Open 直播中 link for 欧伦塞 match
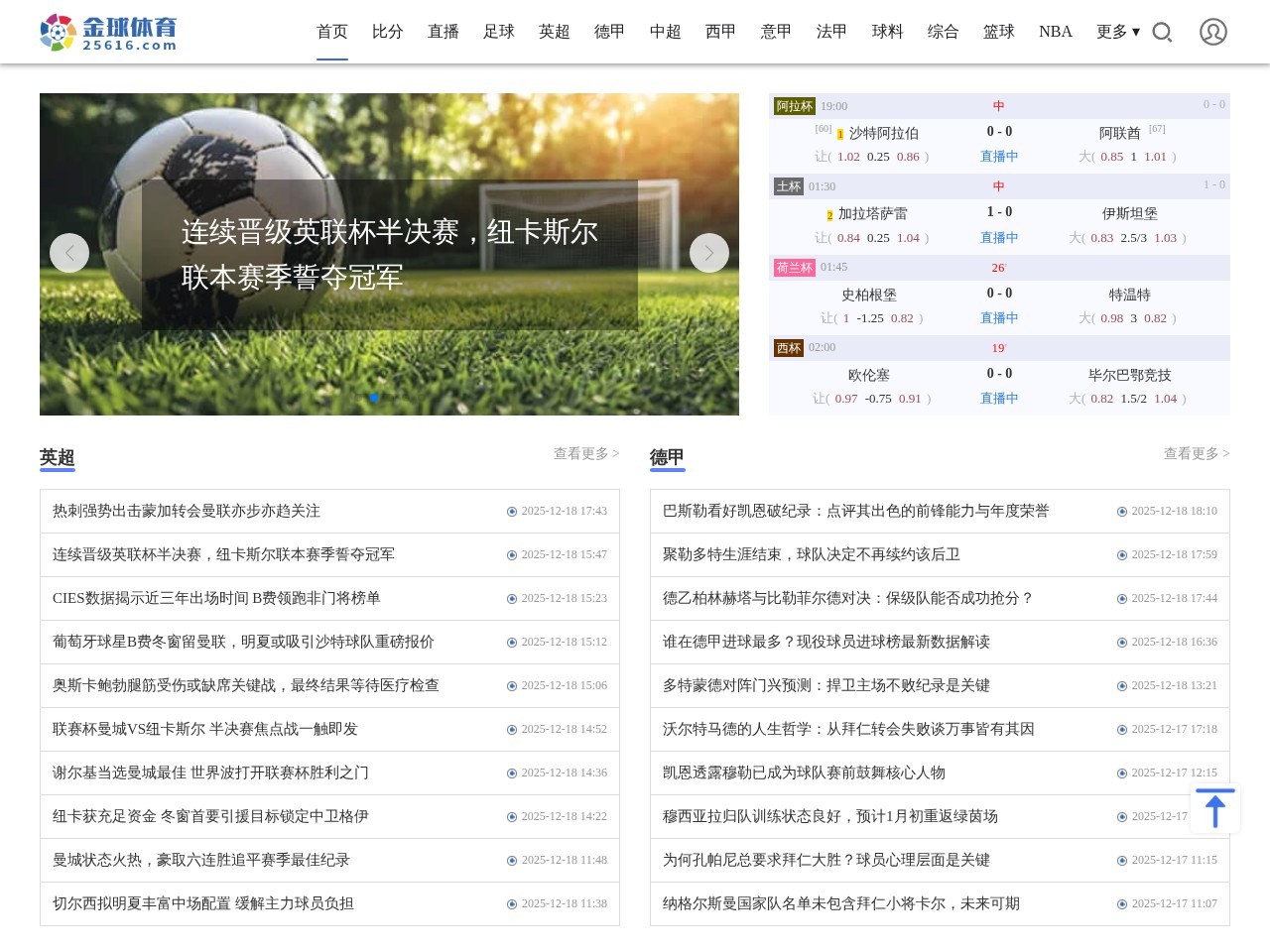The height and width of the screenshot is (952, 1270). pyautogui.click(x=998, y=399)
